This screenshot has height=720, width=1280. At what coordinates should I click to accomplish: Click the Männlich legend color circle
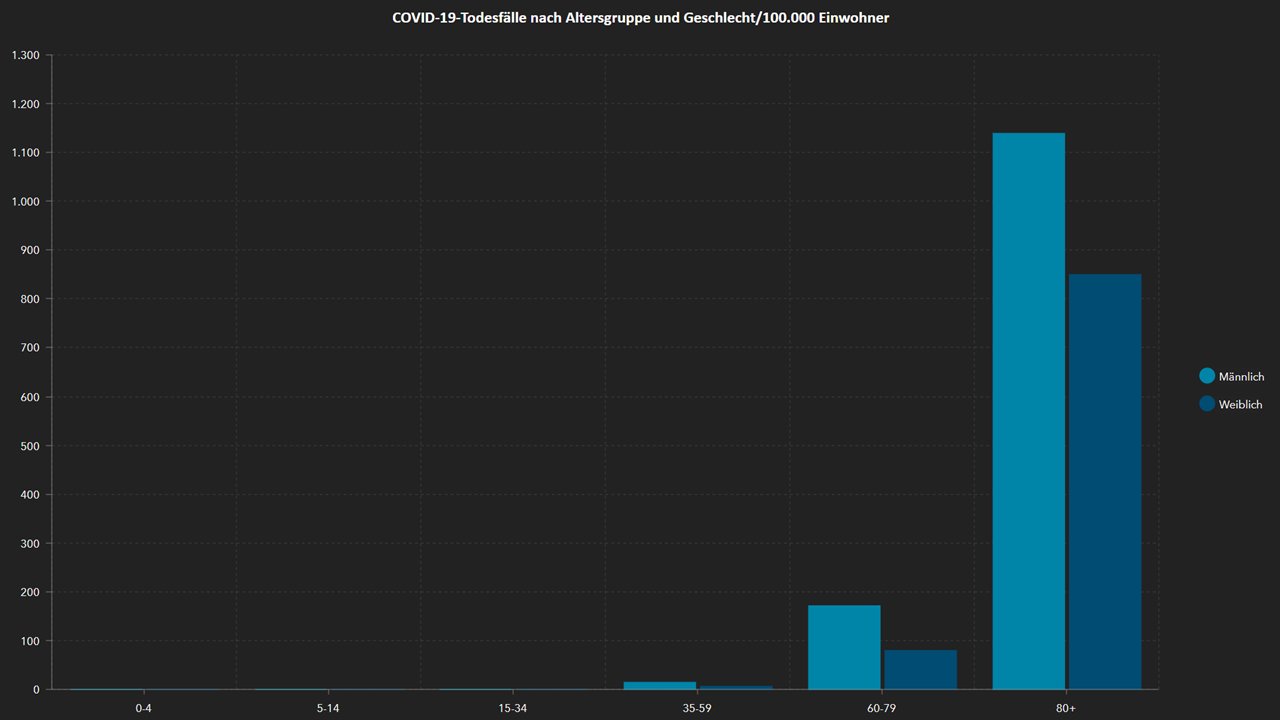(x=1207, y=376)
